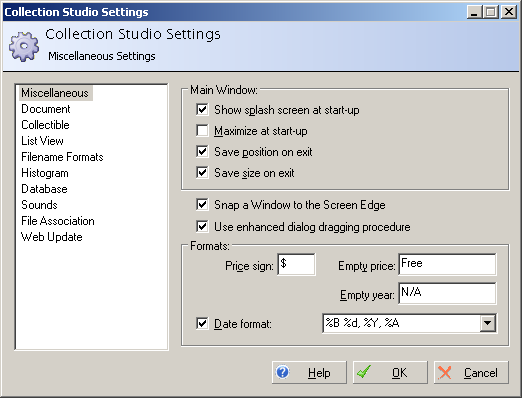
Task: Click the red X icon on Cancel
Action: pos(445,372)
